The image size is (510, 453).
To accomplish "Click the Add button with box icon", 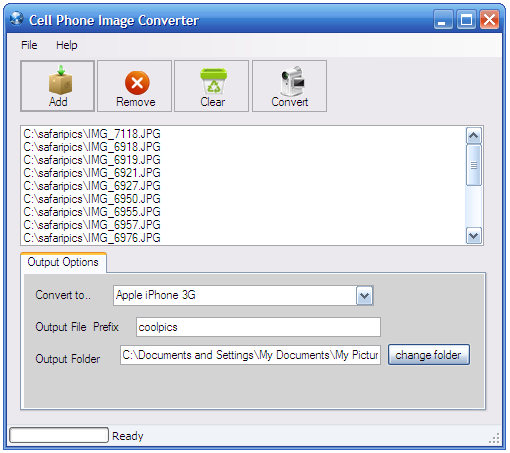I will [57, 86].
